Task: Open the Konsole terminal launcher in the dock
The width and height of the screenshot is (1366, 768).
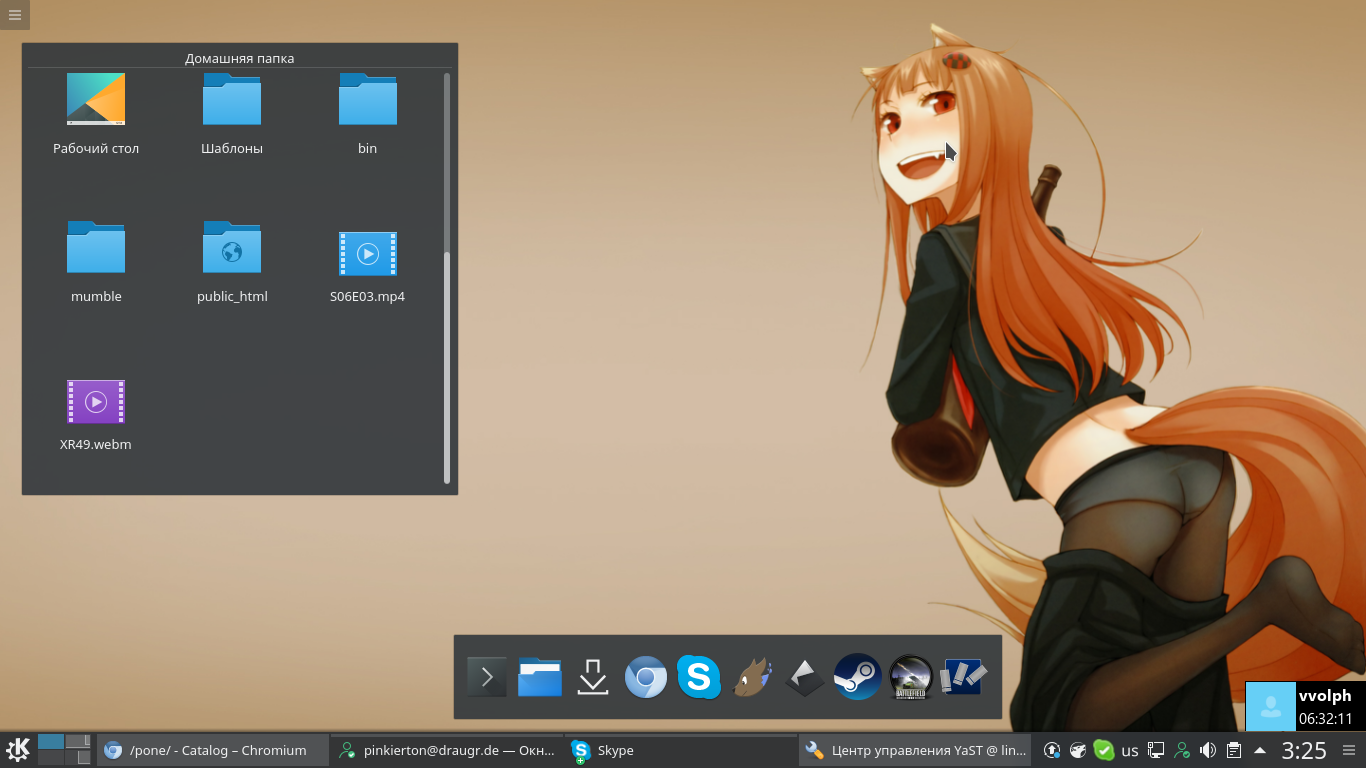Action: click(x=487, y=677)
